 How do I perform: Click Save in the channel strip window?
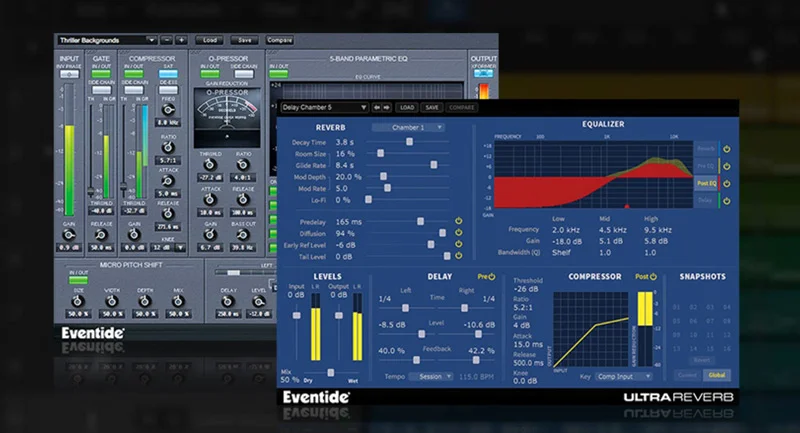pyautogui.click(x=244, y=40)
